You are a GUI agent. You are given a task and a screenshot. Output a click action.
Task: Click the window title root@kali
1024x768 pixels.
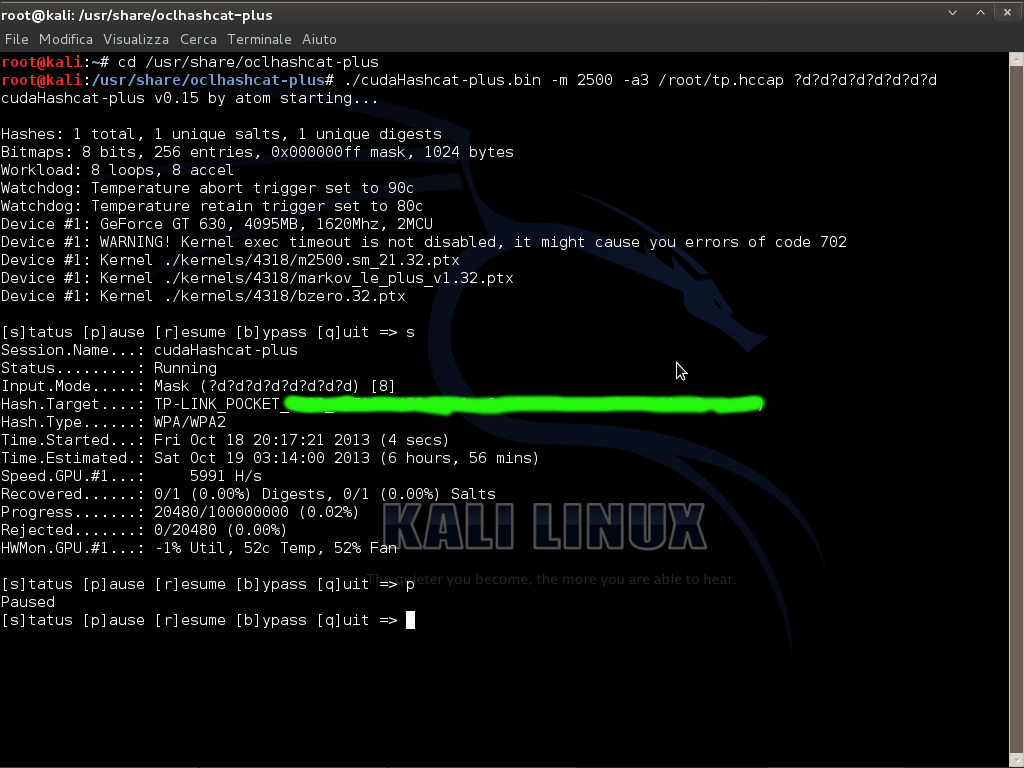pos(136,15)
